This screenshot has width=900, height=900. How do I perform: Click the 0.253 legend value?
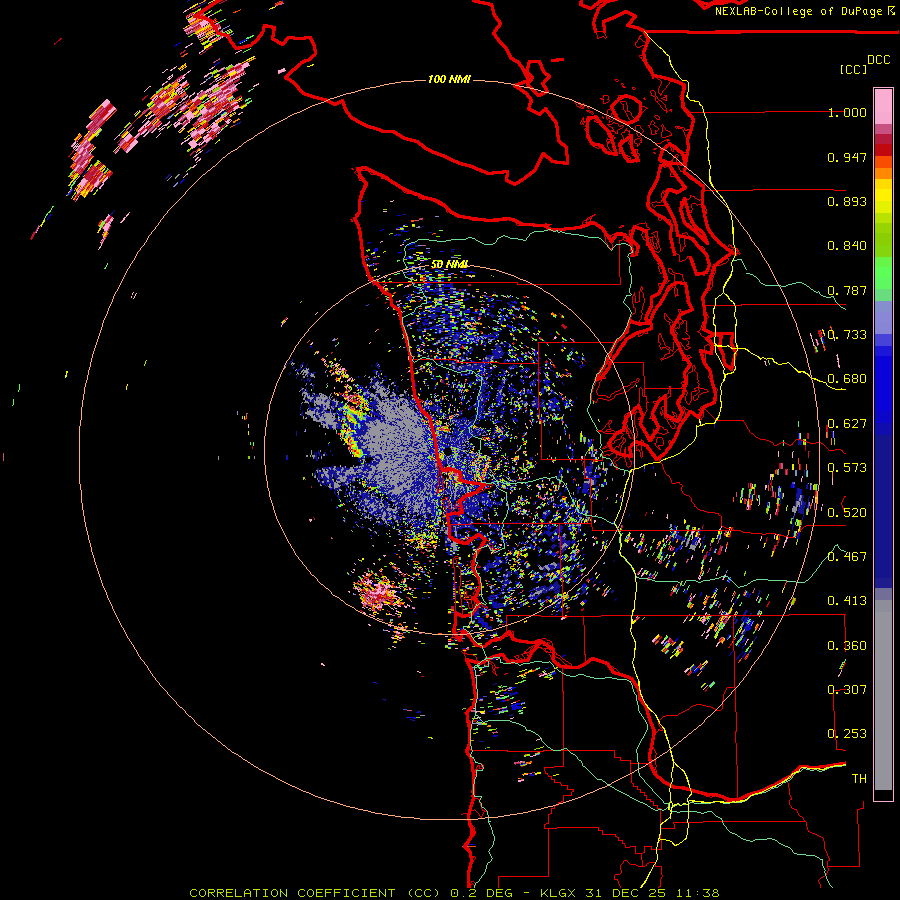pyautogui.click(x=847, y=734)
